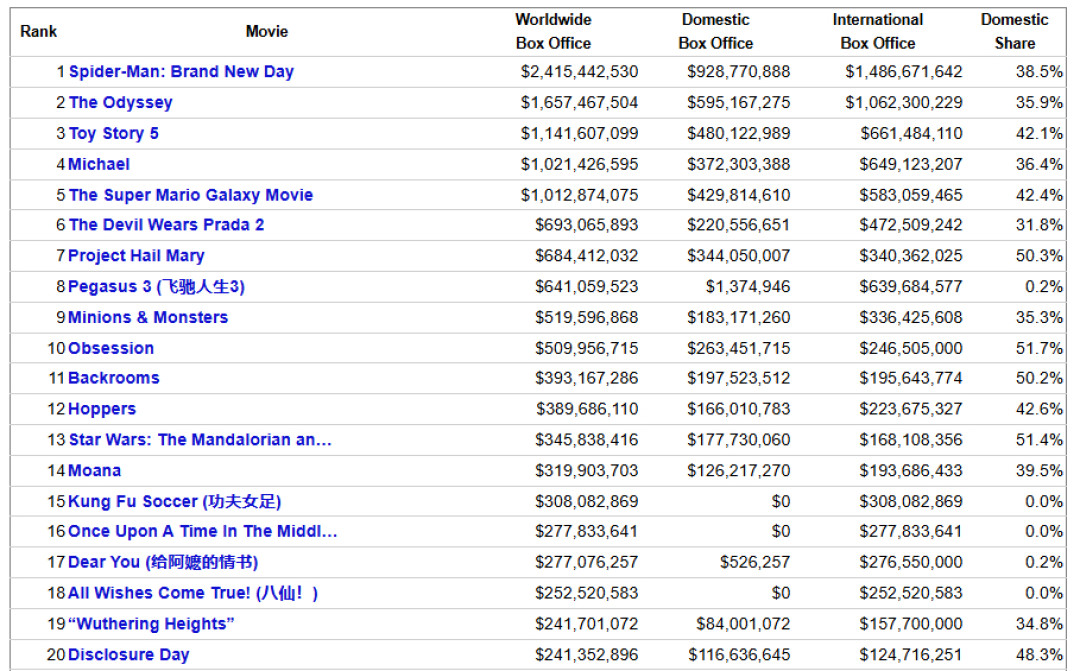
Task: Select the worldwide total $319,903,703
Action: (x=587, y=471)
